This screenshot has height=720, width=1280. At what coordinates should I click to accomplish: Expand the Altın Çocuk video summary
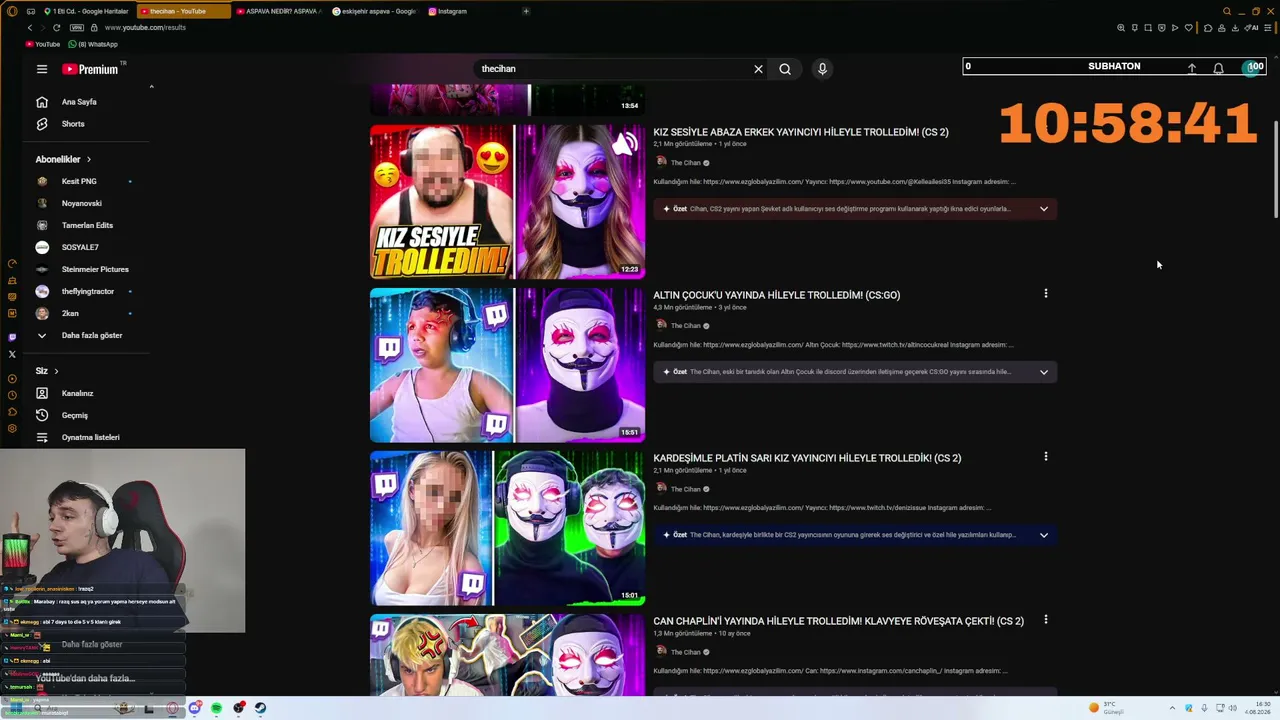1044,372
